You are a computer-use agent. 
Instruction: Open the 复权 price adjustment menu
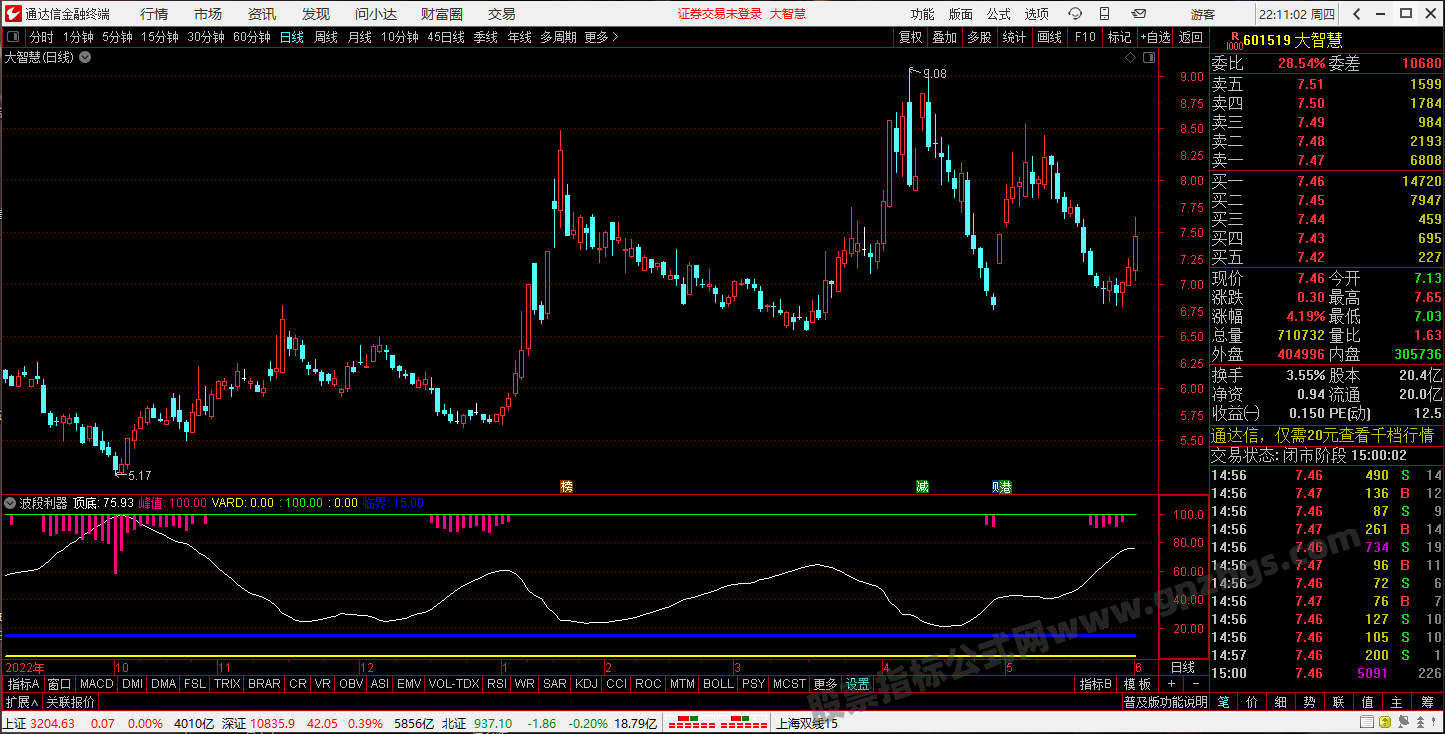(911, 37)
